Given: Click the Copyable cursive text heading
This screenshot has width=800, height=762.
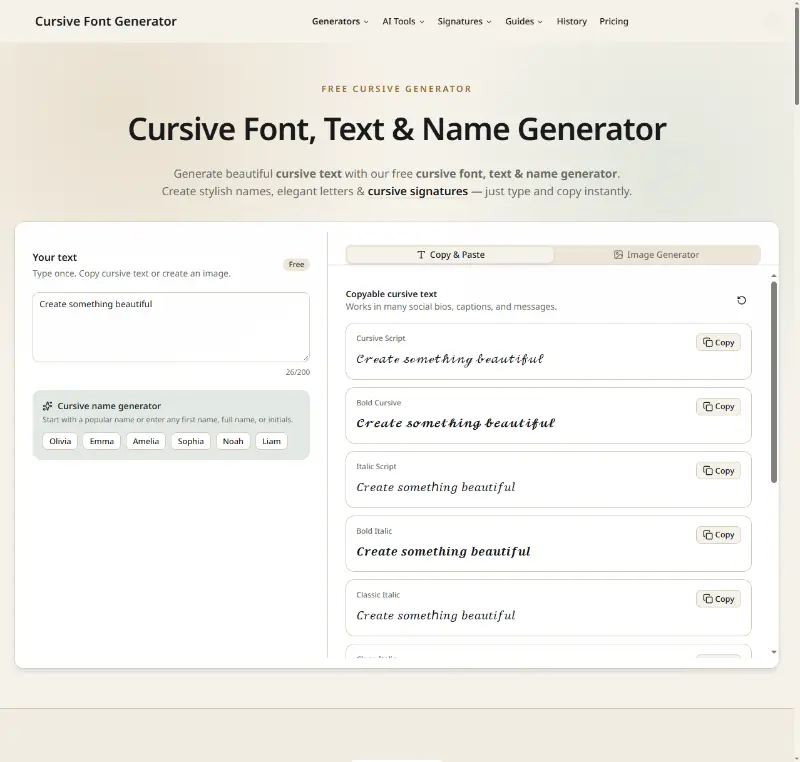Looking at the screenshot, I should click(x=391, y=294).
